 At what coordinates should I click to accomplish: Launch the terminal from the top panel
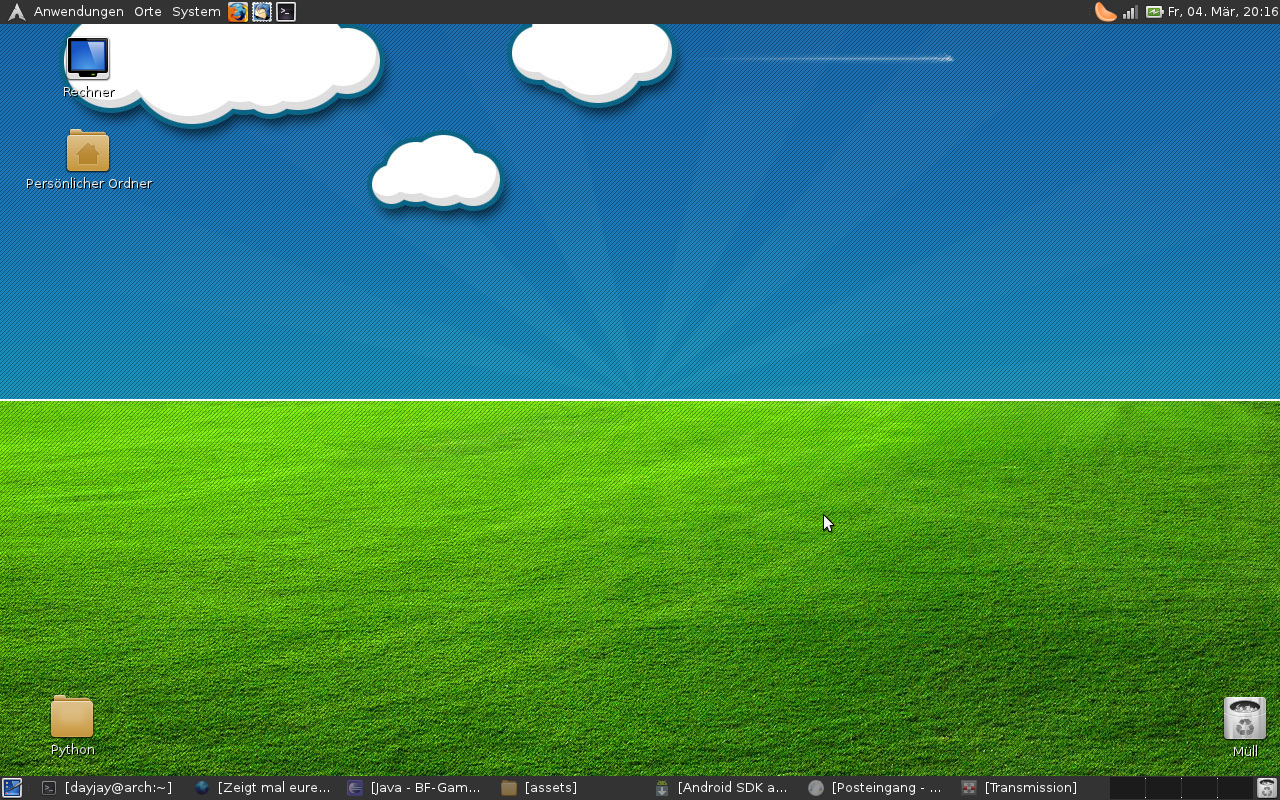point(286,12)
